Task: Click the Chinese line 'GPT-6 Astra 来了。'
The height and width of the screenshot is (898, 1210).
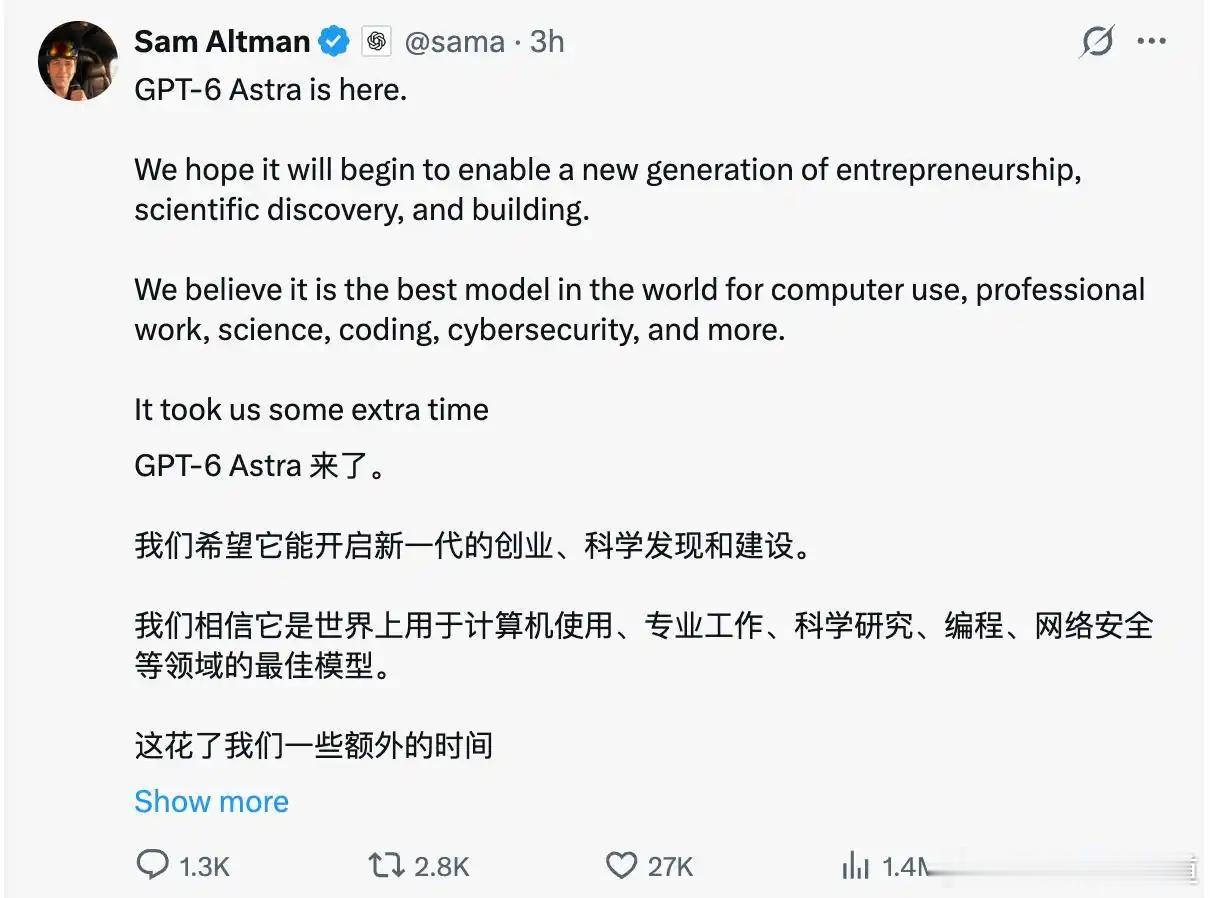Action: pos(259,467)
